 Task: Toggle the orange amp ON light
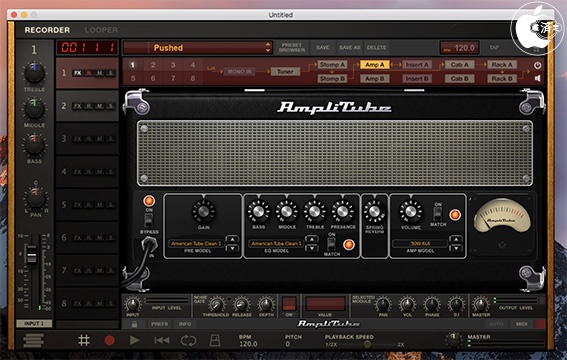pos(149,201)
